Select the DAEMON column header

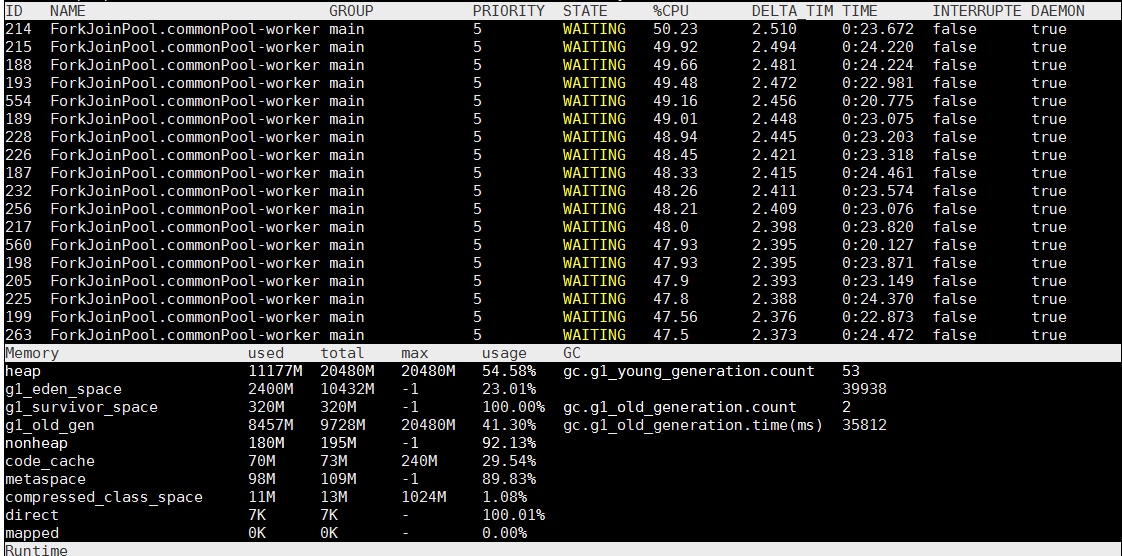pos(1058,10)
